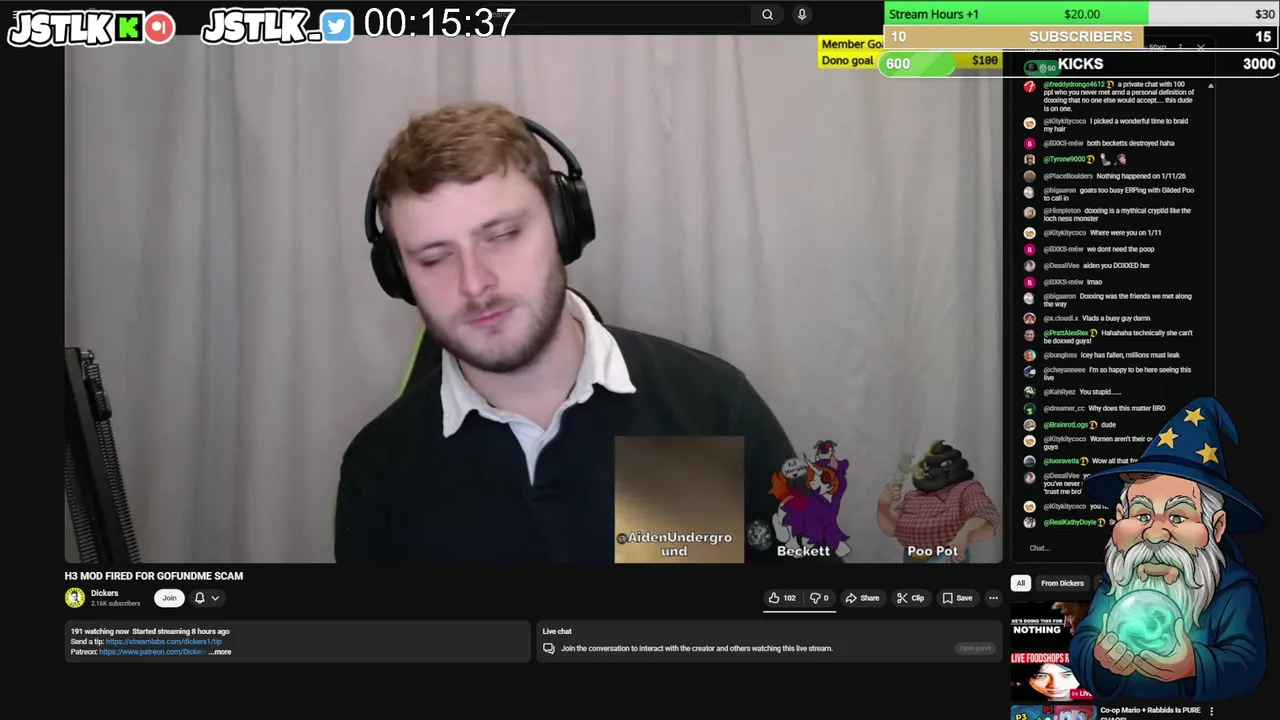This screenshot has height=720, width=1280.
Task: Click the live chat speech bubble icon
Action: [x=548, y=648]
